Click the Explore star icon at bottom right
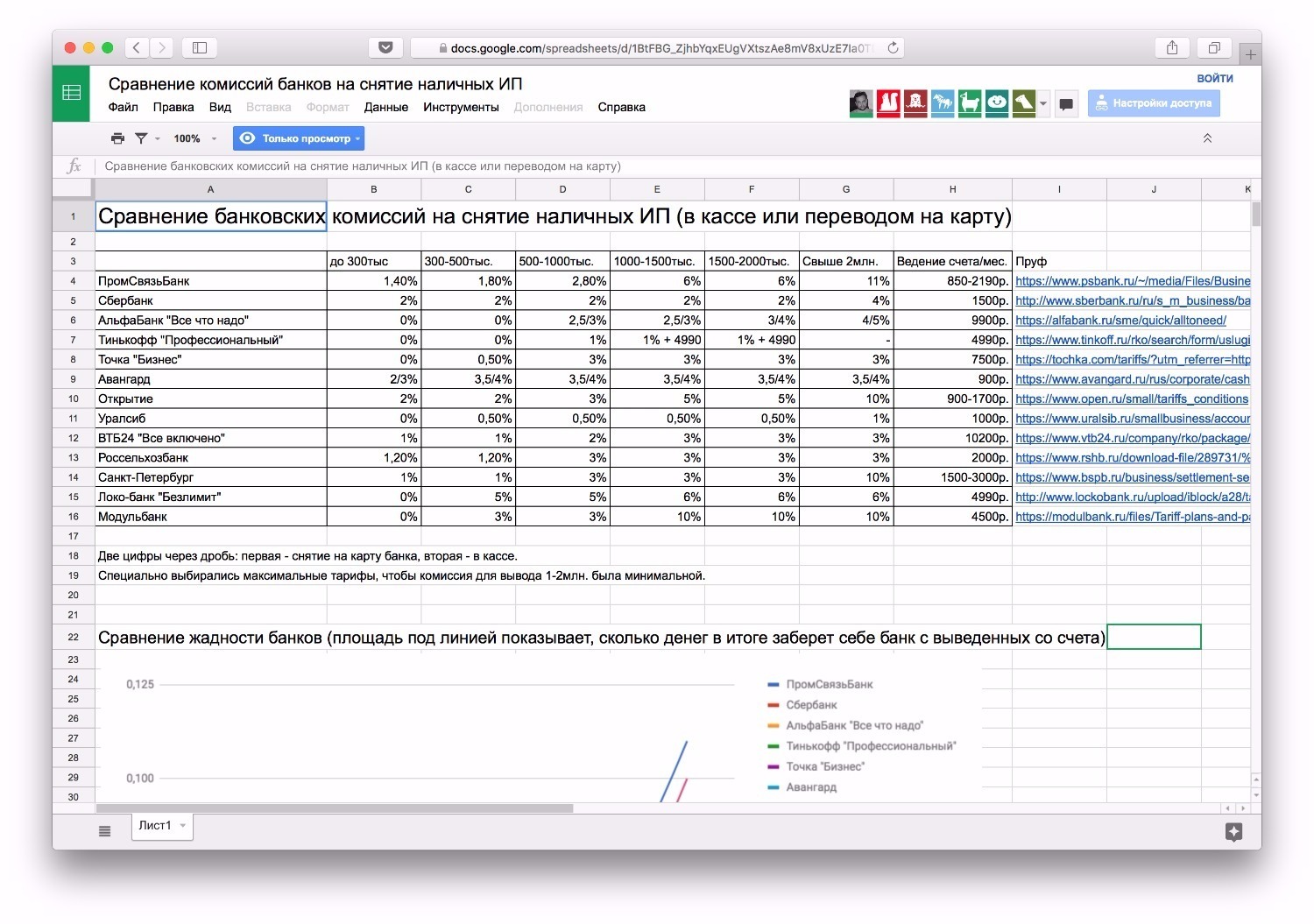Image resolution: width=1314 pixels, height=924 pixels. [x=1233, y=832]
